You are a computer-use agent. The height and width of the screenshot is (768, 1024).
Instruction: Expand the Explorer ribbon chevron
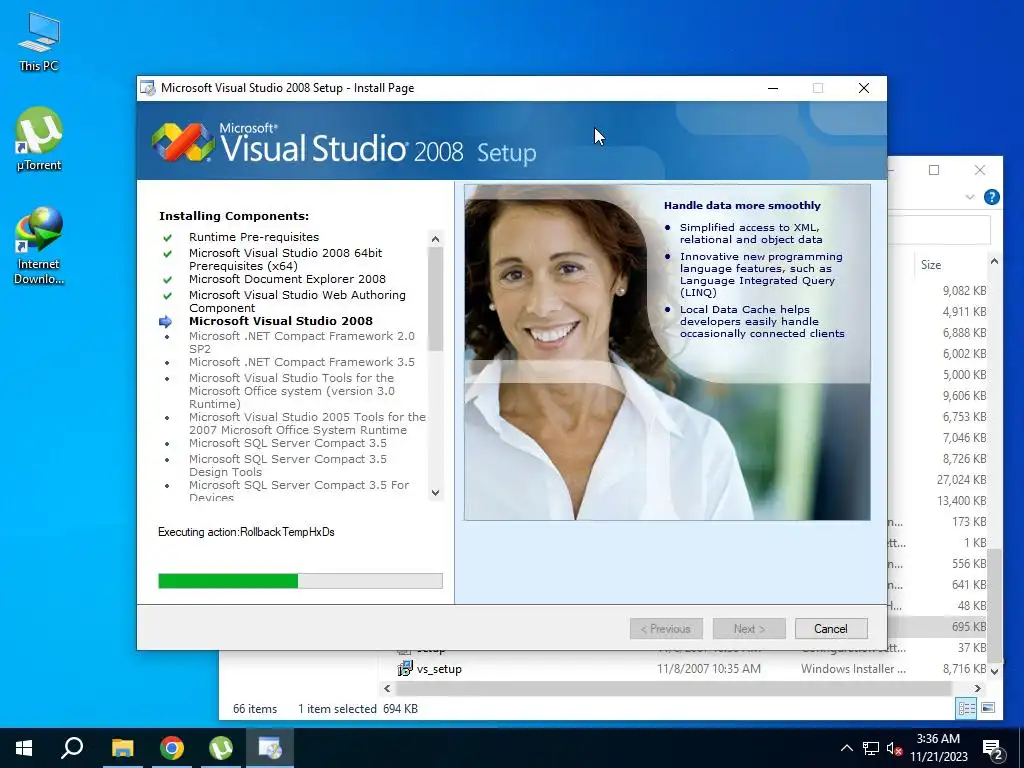pyautogui.click(x=970, y=197)
